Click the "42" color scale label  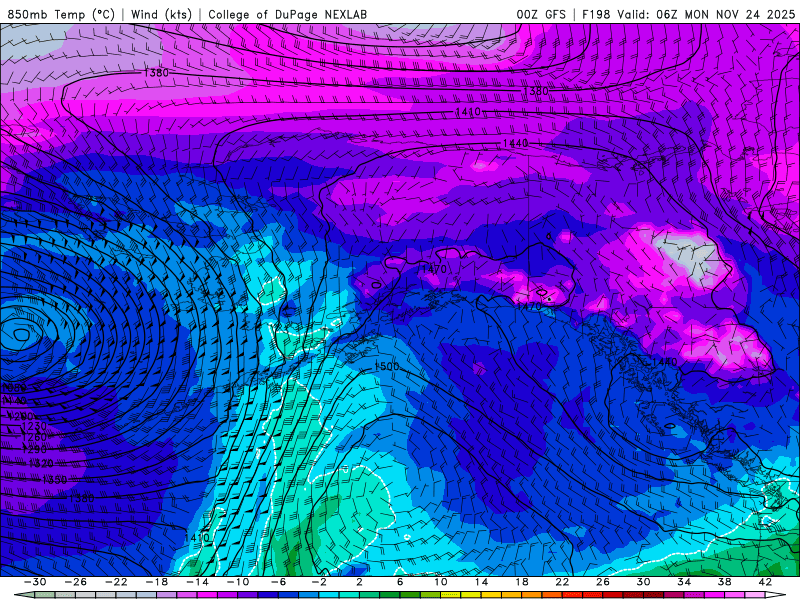pyautogui.click(x=764, y=582)
